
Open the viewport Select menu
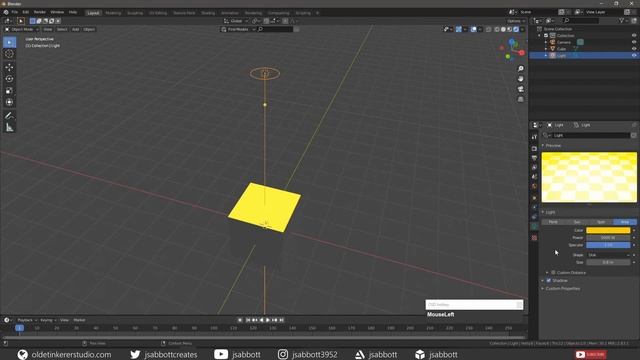[62, 29]
